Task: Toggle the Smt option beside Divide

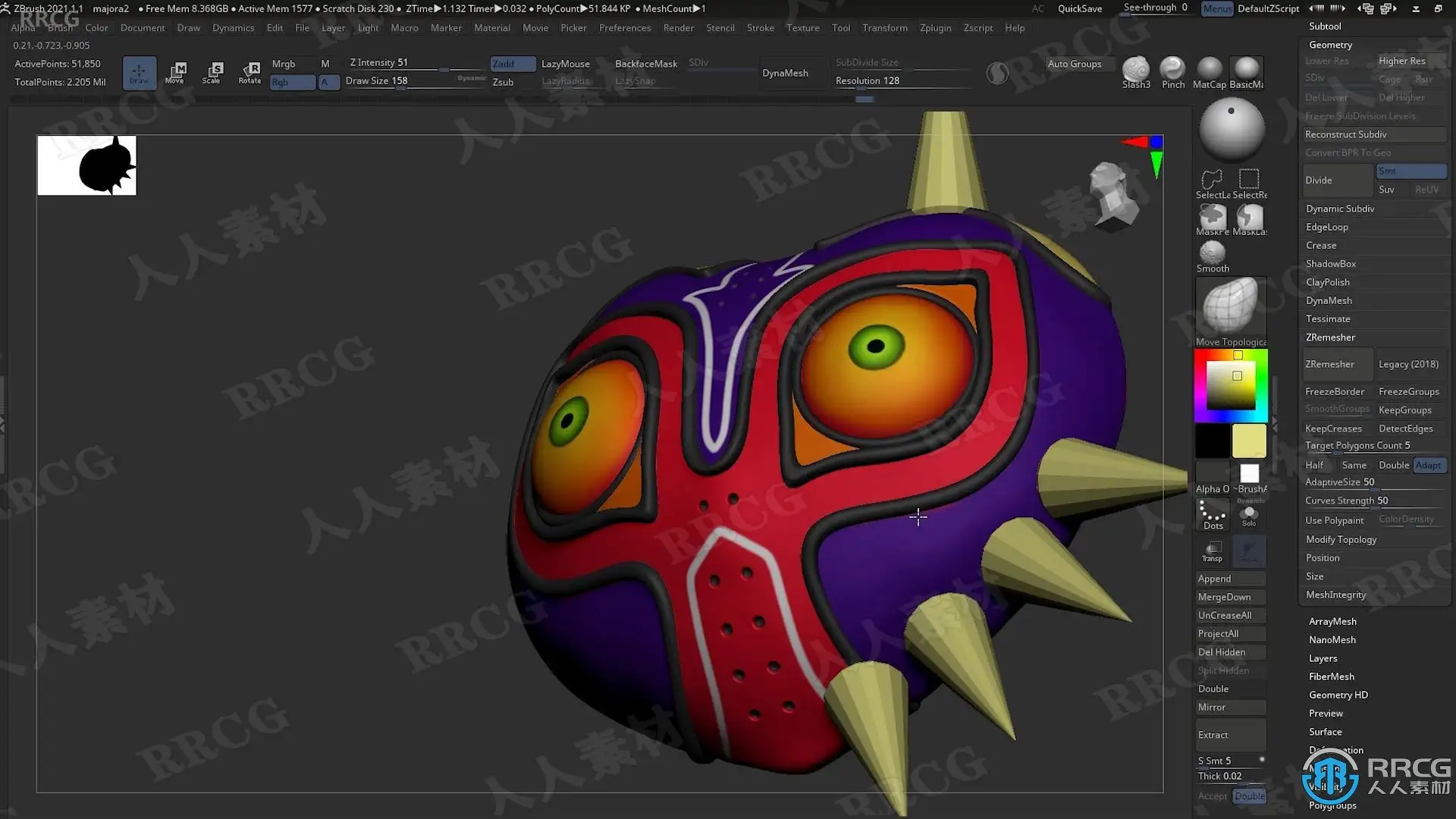Action: 1410,171
